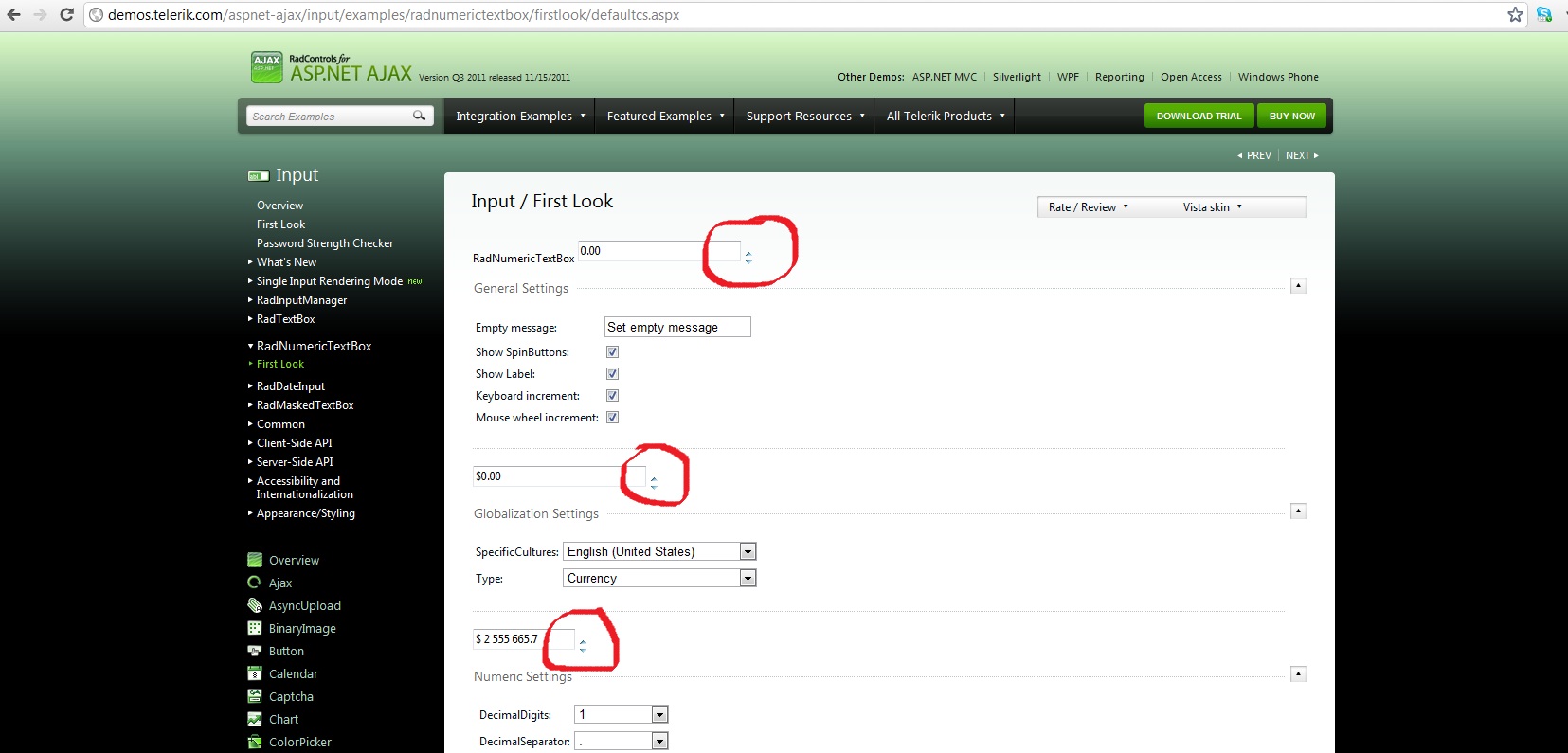The height and width of the screenshot is (753, 1568).
Task: Open the Rate / Review dropdown
Action: tap(1089, 207)
